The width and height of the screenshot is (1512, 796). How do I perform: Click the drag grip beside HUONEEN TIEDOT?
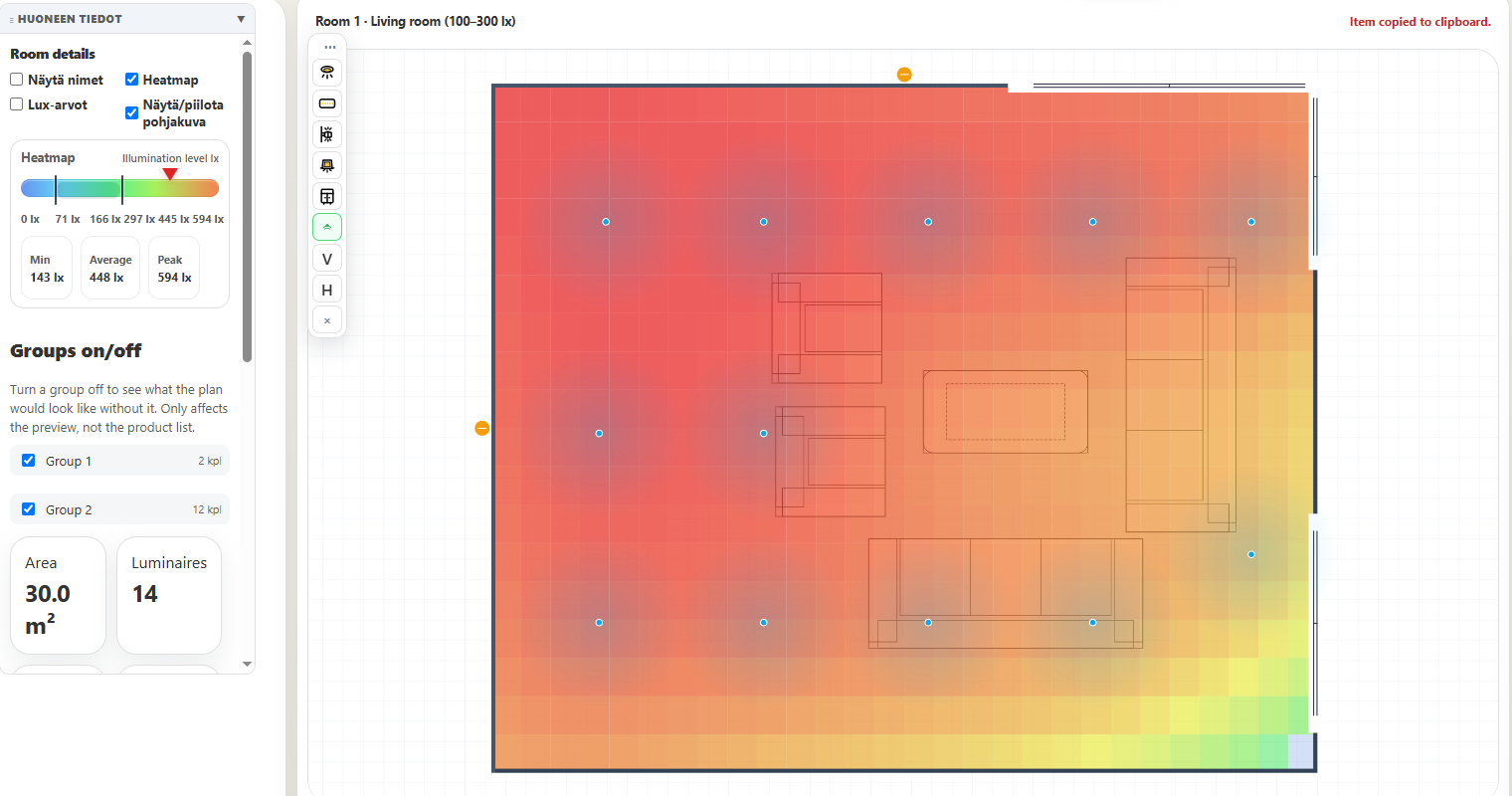click(12, 20)
